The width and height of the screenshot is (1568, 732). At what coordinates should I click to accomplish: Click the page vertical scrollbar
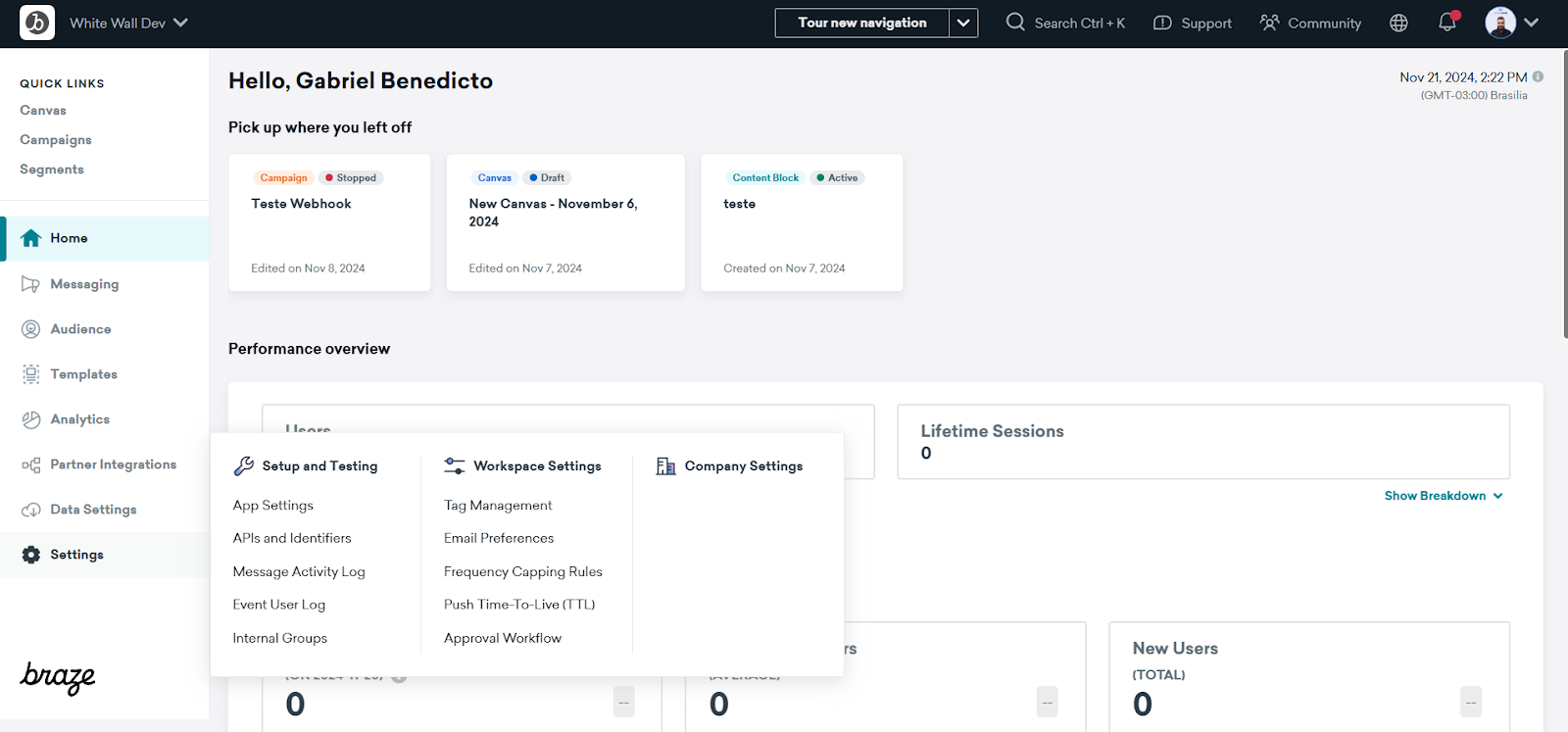coord(1564,194)
